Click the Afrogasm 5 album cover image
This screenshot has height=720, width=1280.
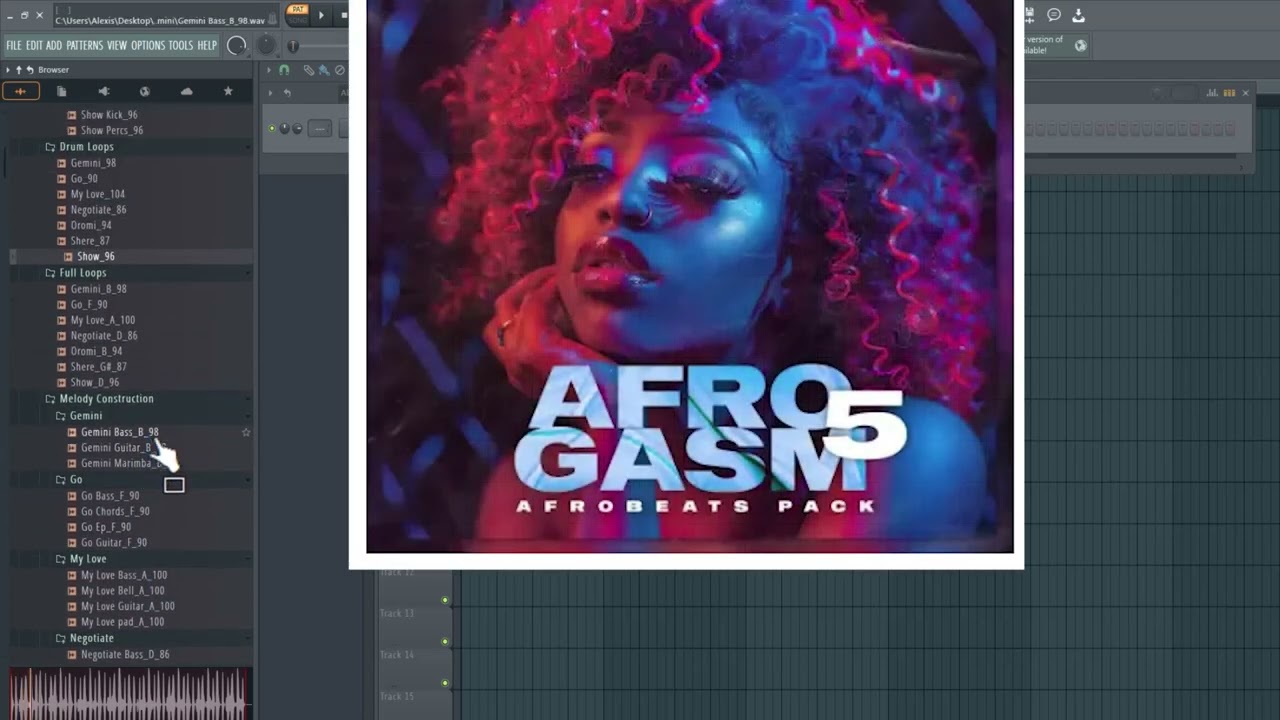point(689,276)
